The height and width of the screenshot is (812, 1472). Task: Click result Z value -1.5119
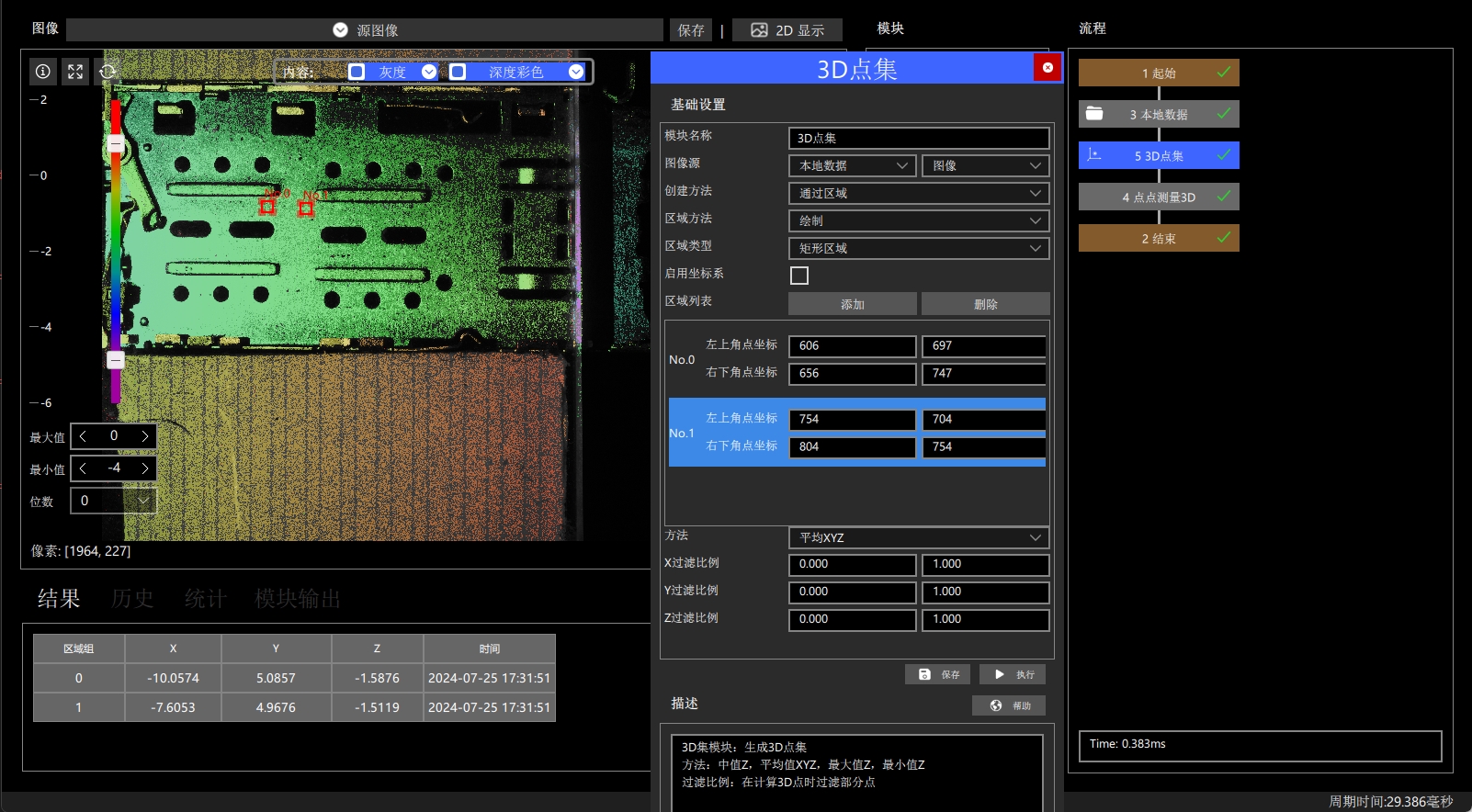coord(377,707)
